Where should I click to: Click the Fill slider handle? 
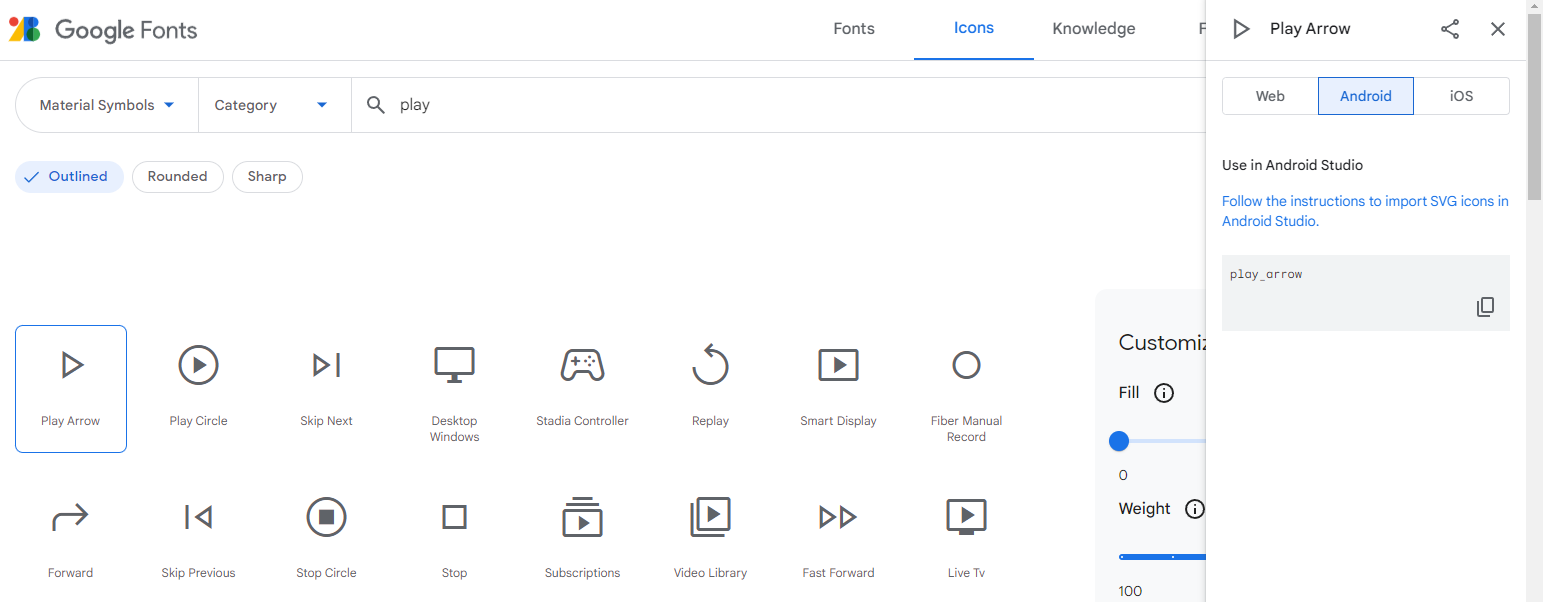coord(1119,441)
